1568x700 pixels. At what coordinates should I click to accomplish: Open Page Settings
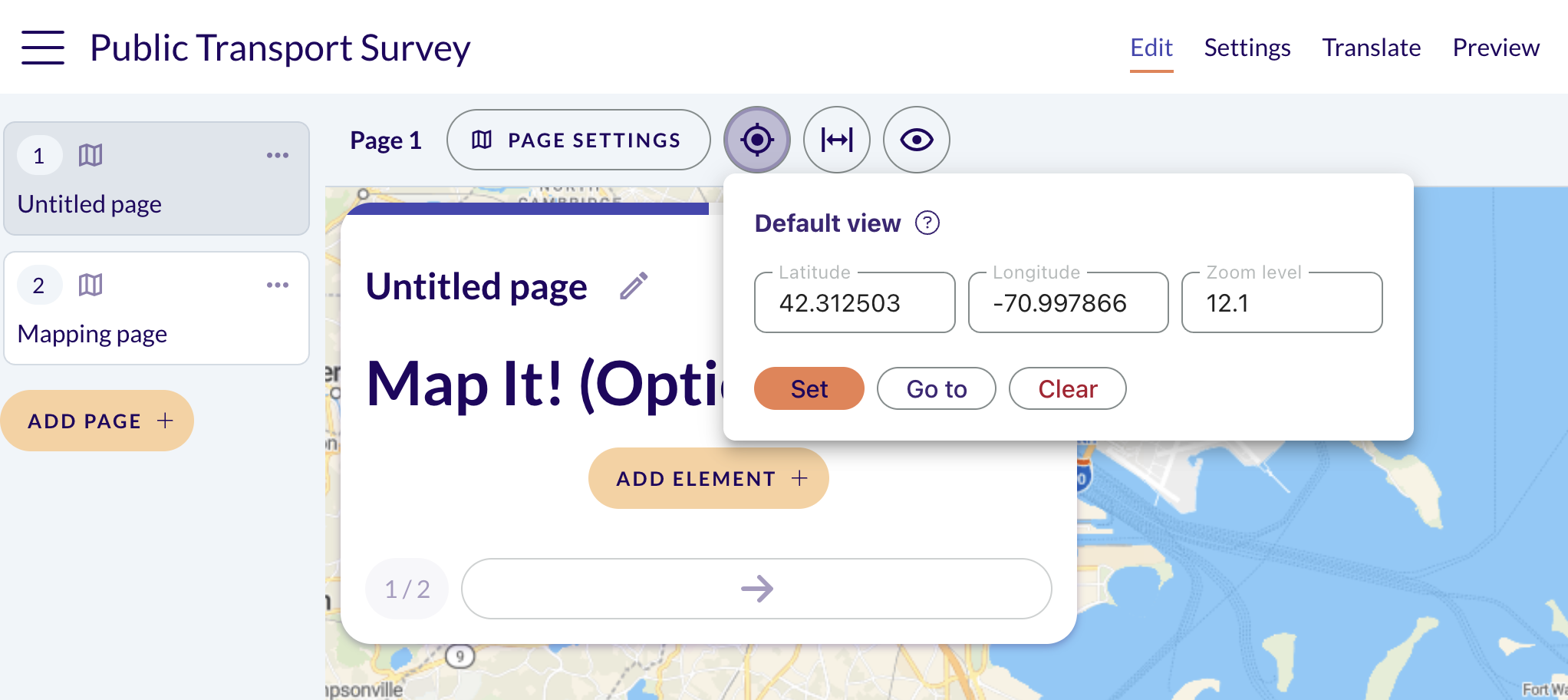578,140
